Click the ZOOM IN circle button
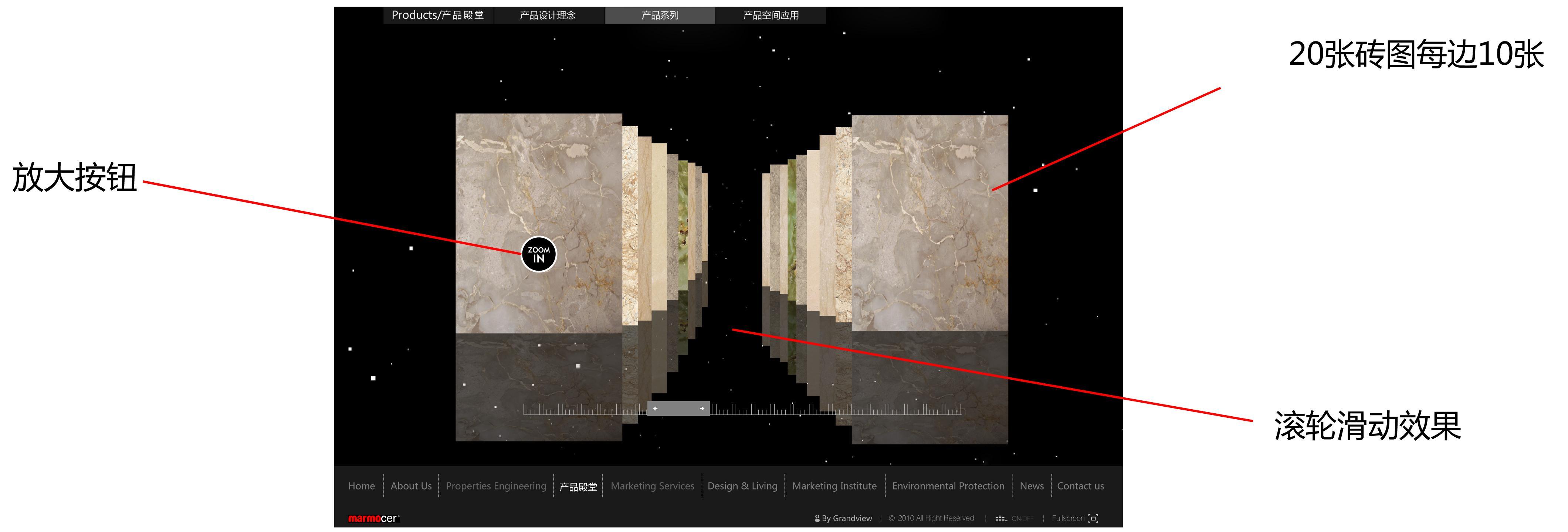Image resolution: width=1568 pixels, height=532 pixels. (x=539, y=254)
